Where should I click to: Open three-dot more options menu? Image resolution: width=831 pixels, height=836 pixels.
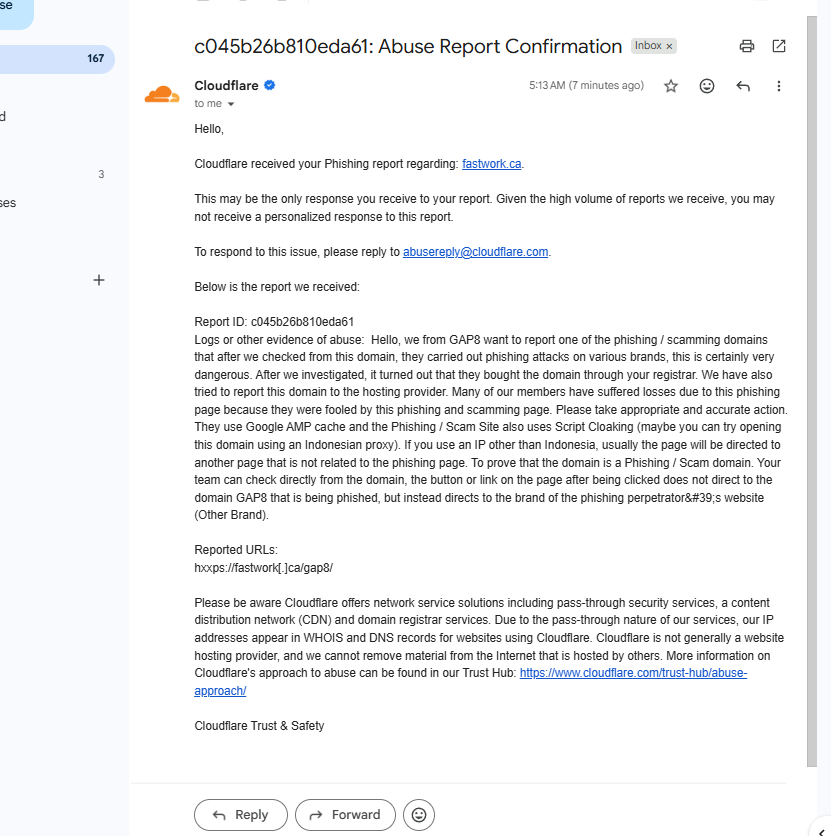coord(779,86)
